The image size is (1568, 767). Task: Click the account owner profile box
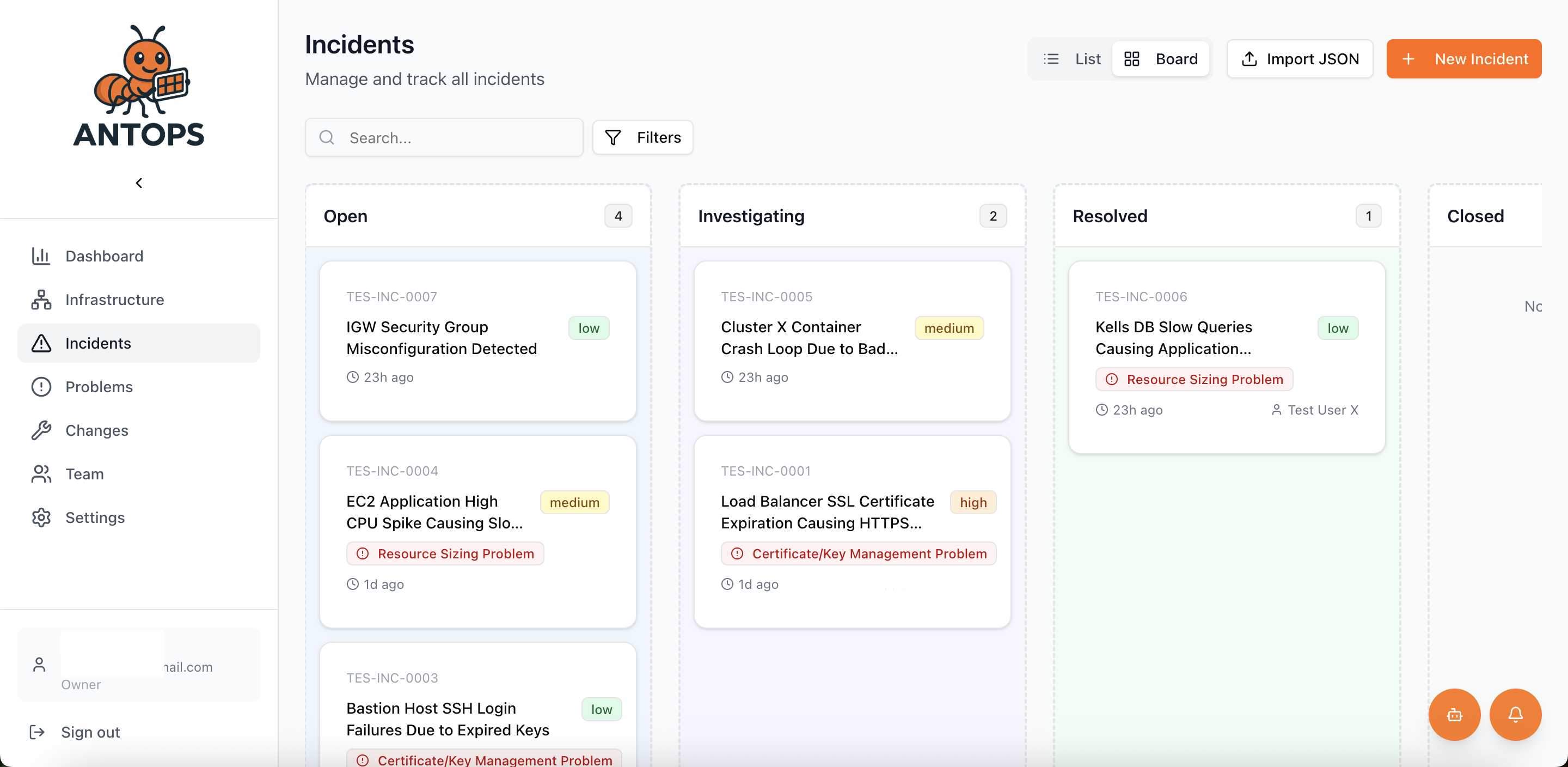139,665
